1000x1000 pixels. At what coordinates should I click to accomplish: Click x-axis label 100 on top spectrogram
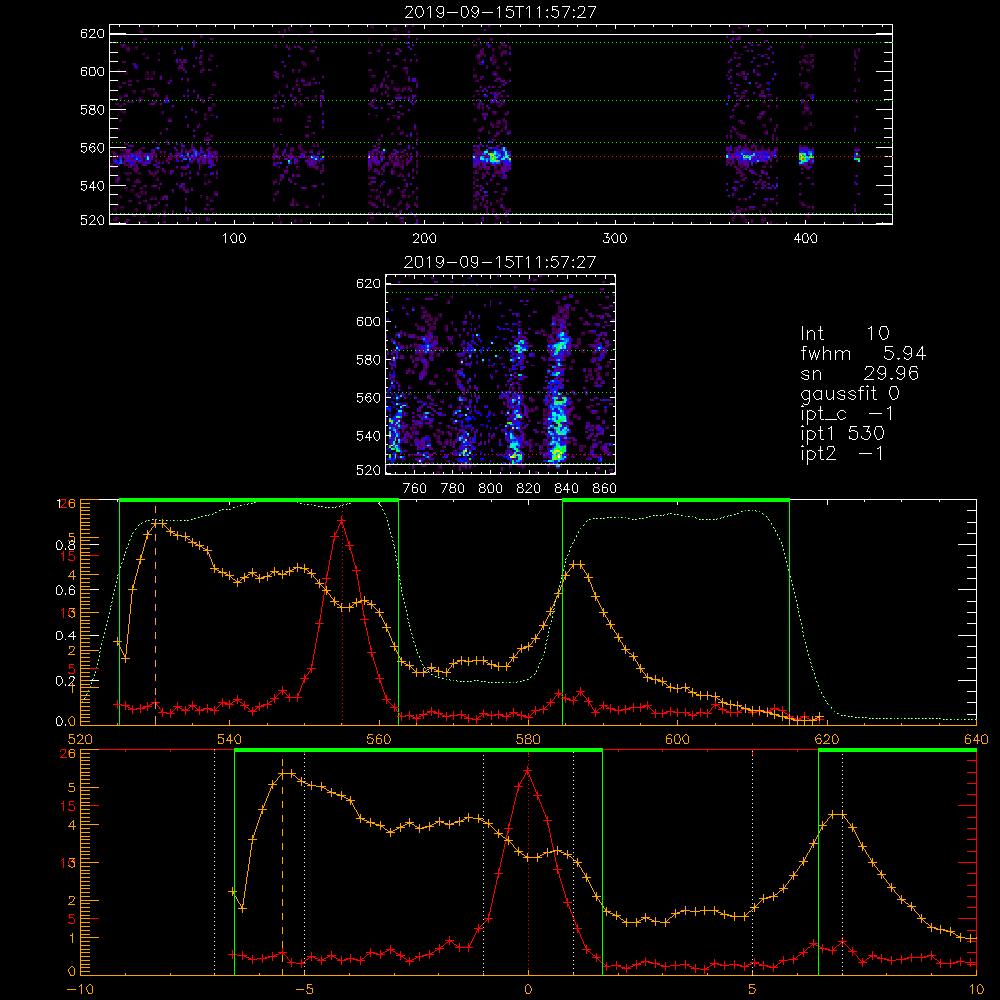tap(234, 239)
